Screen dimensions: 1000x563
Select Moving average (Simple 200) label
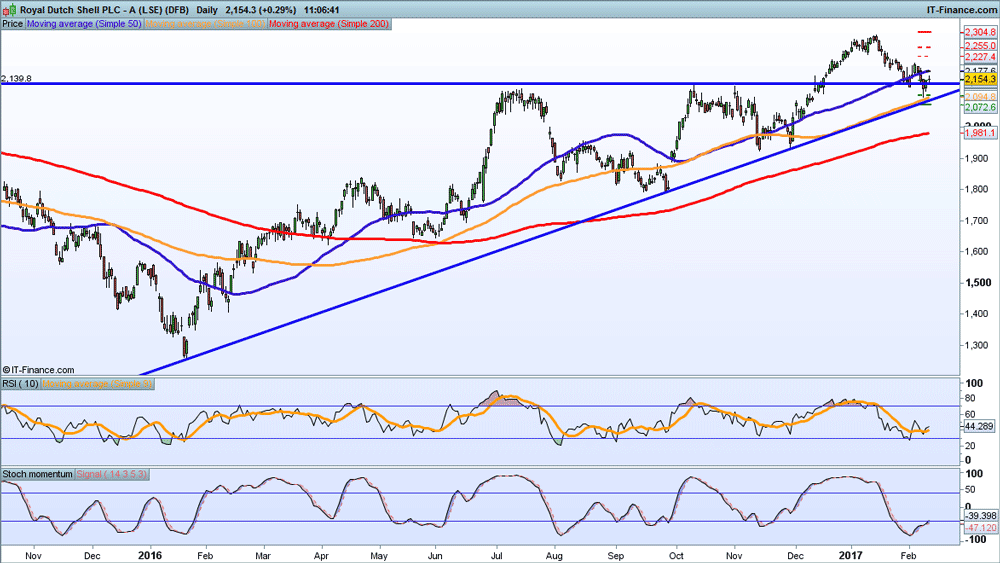pyautogui.click(x=329, y=22)
